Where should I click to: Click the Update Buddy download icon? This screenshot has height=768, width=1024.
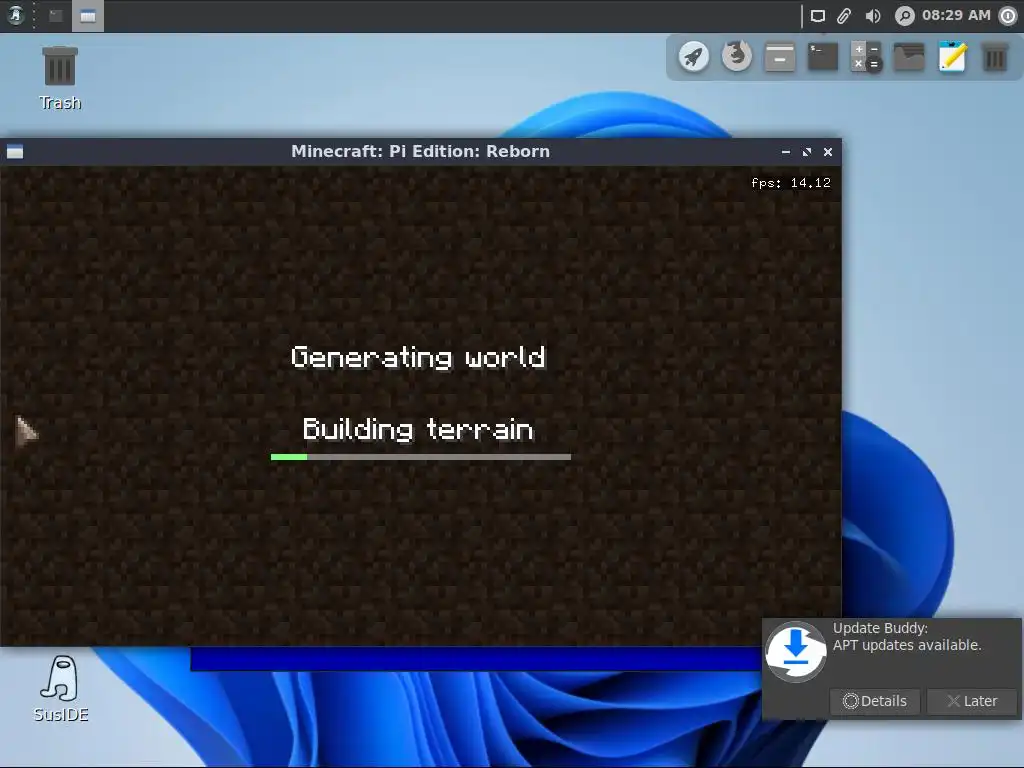tap(795, 651)
